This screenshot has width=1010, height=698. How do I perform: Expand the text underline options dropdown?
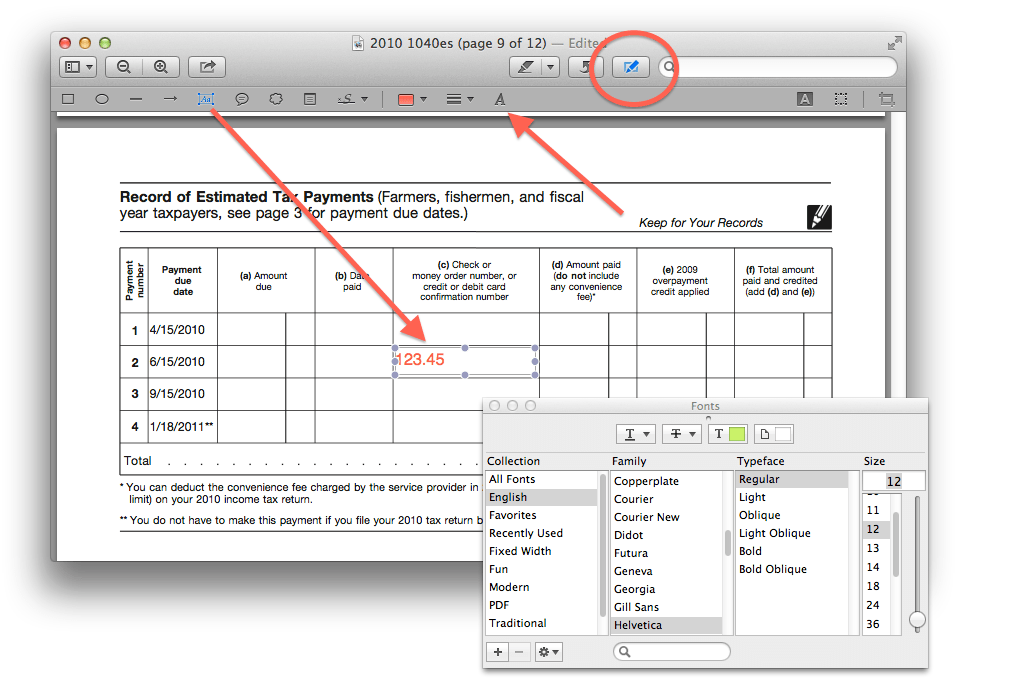(636, 434)
